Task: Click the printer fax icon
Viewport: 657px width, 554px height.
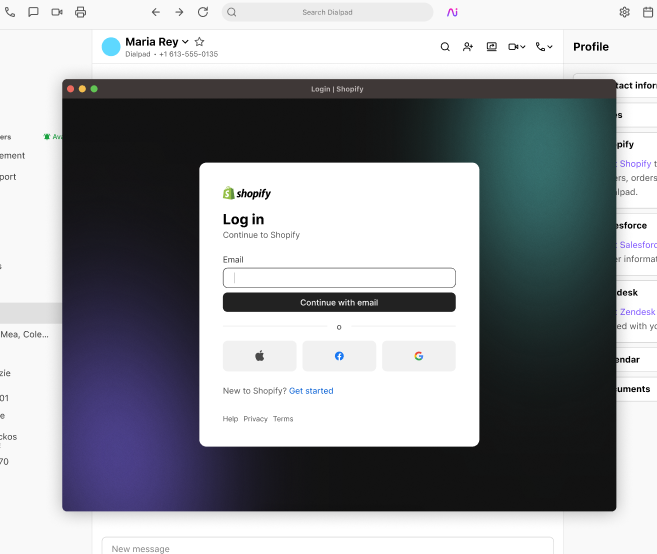Action: click(80, 12)
